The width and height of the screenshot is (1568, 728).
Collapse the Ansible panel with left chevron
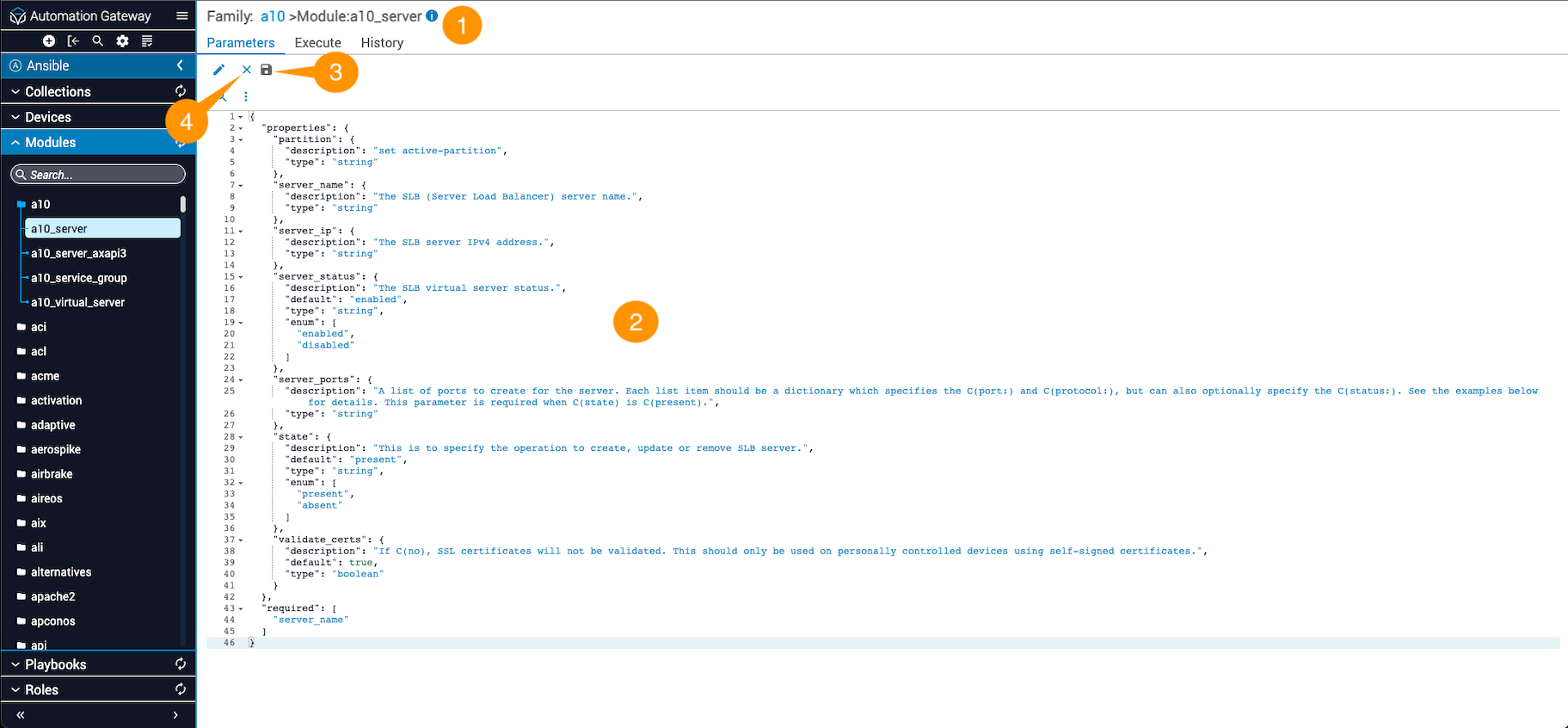[x=180, y=65]
